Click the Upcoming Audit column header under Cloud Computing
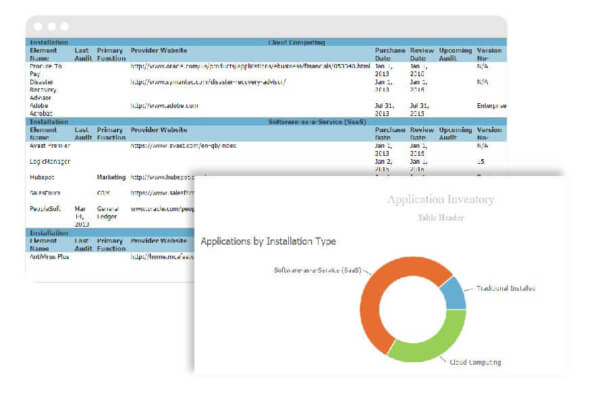Screen dimensions: 600x408 click(455, 55)
